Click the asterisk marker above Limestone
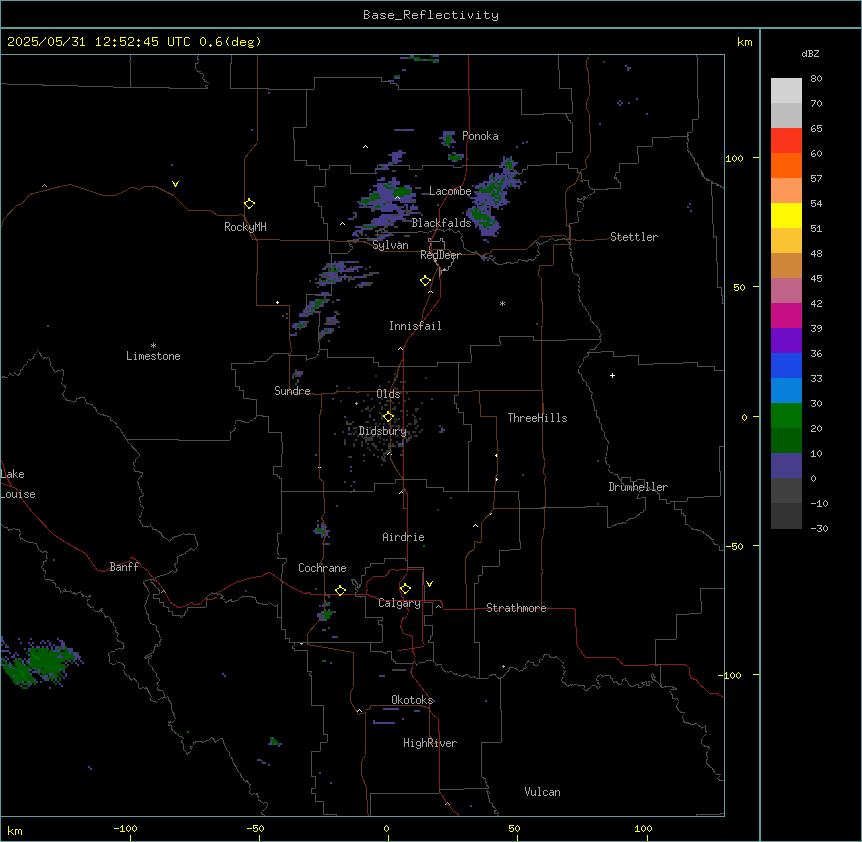 click(x=153, y=346)
